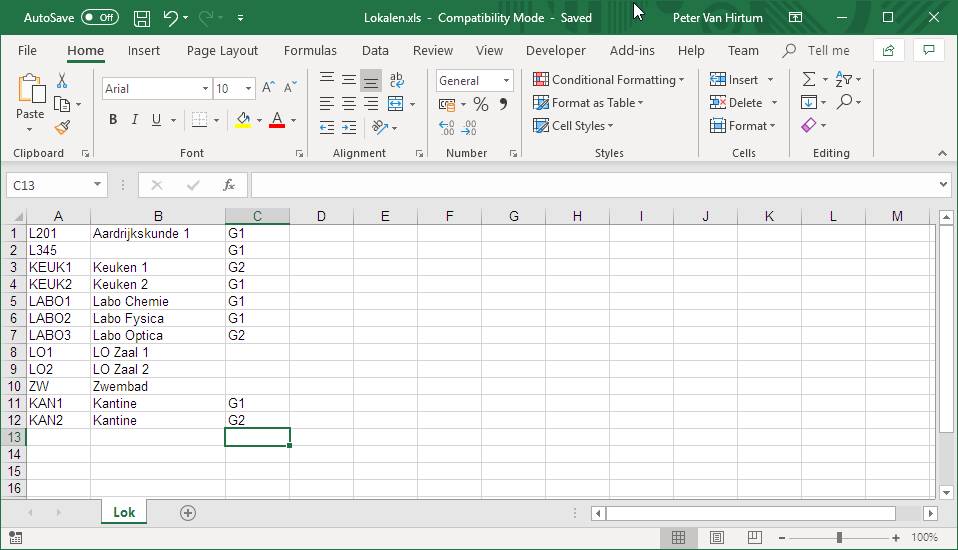Viewport: 958px width, 550px height.
Task: Activate the Format Painter brush
Action: tap(62, 127)
